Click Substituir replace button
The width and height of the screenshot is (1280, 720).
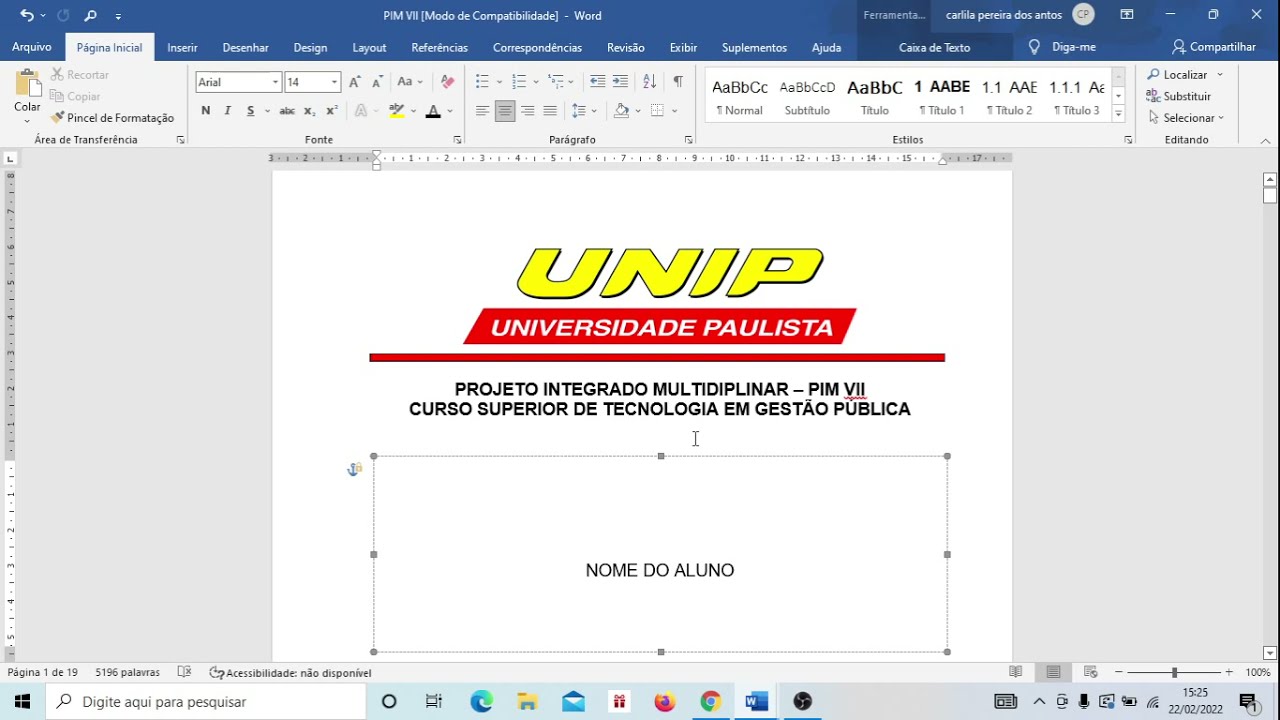click(1178, 96)
